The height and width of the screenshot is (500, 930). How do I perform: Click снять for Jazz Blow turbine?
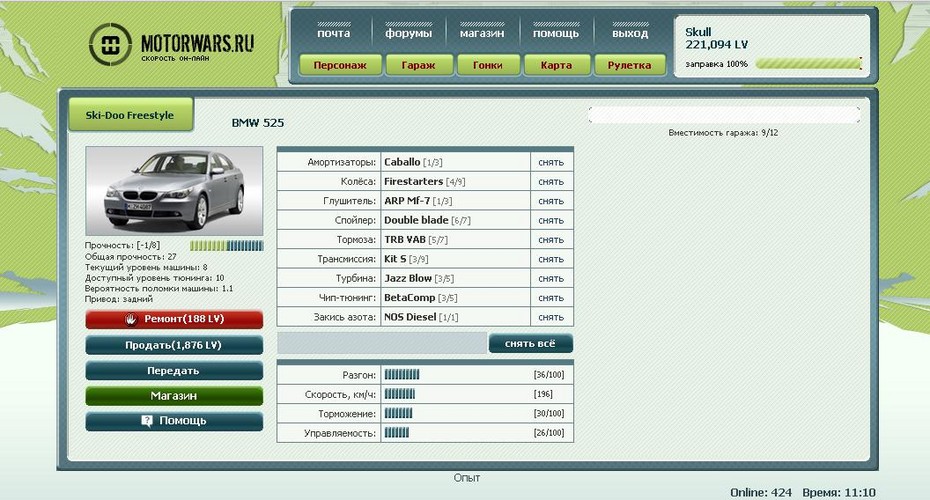coord(551,279)
